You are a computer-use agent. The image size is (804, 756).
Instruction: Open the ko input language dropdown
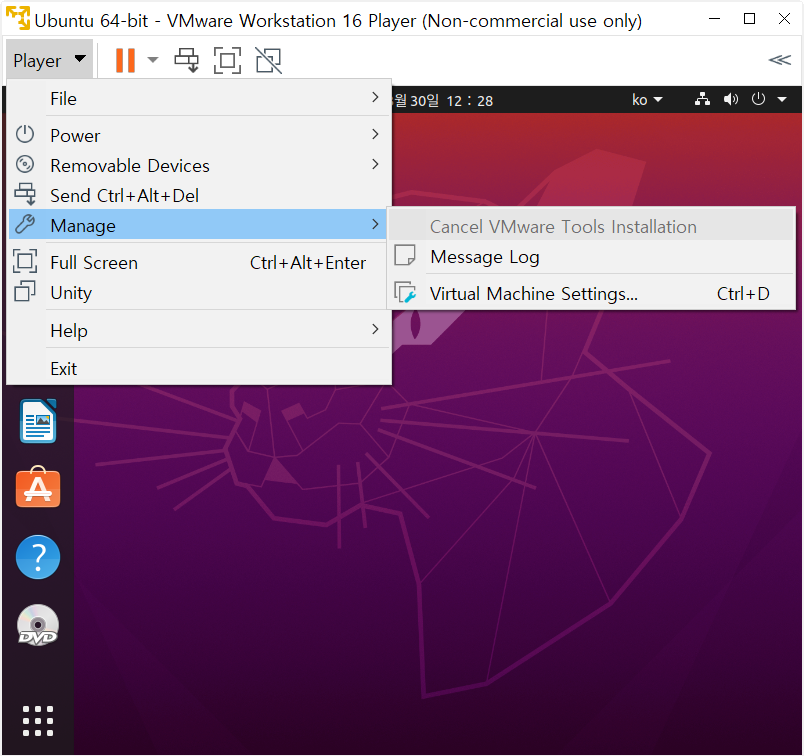[x=647, y=100]
